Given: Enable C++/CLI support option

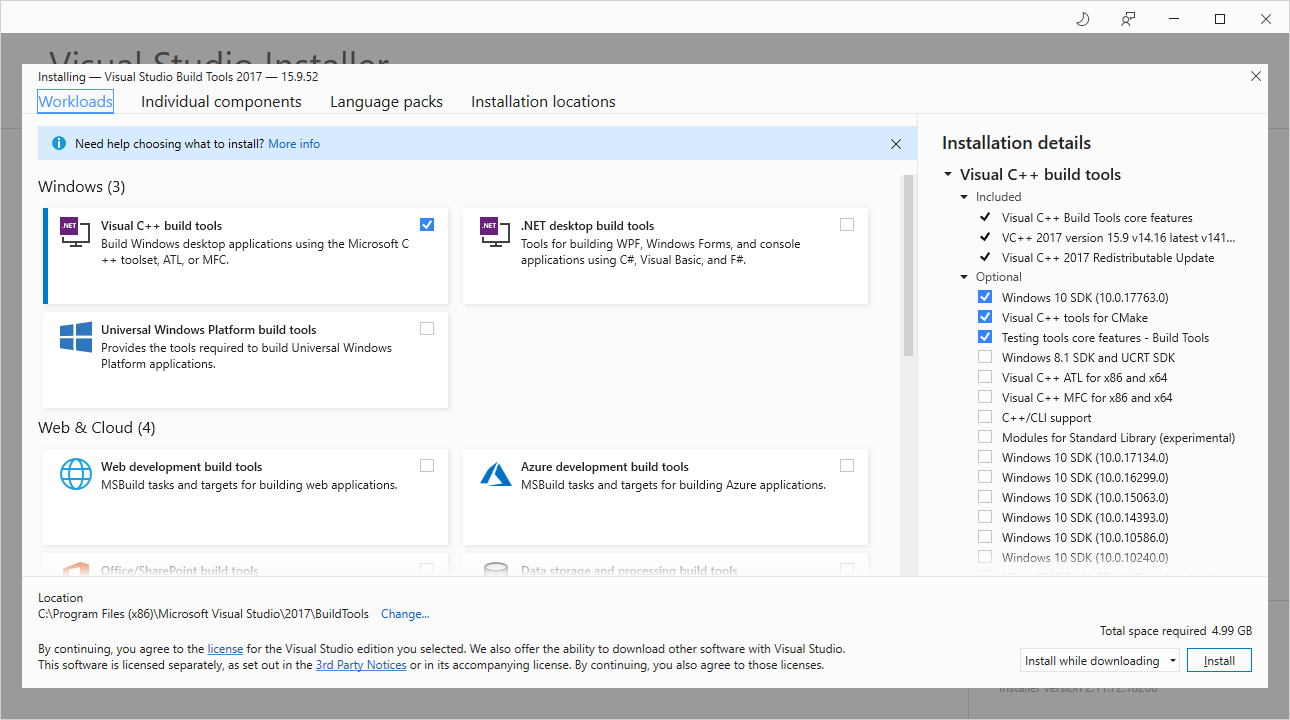Looking at the screenshot, I should [x=985, y=417].
